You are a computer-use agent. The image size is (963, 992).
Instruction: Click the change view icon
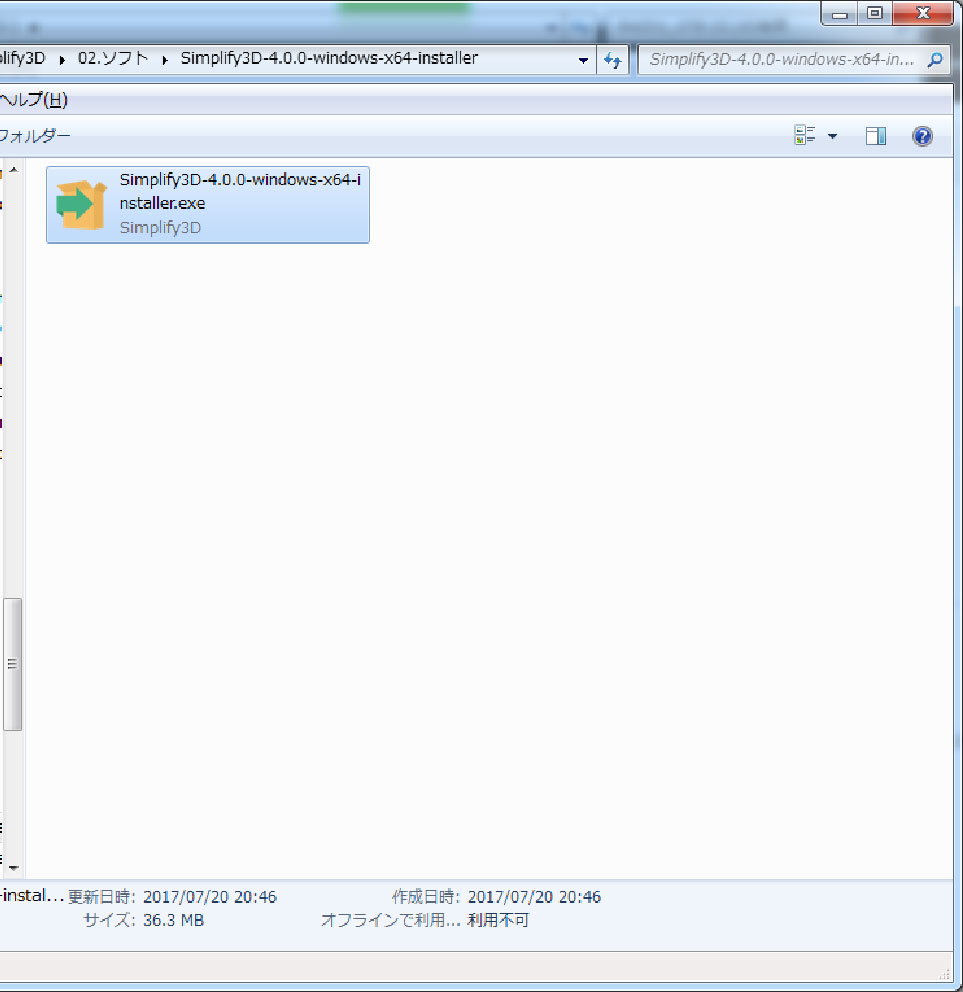pos(805,136)
